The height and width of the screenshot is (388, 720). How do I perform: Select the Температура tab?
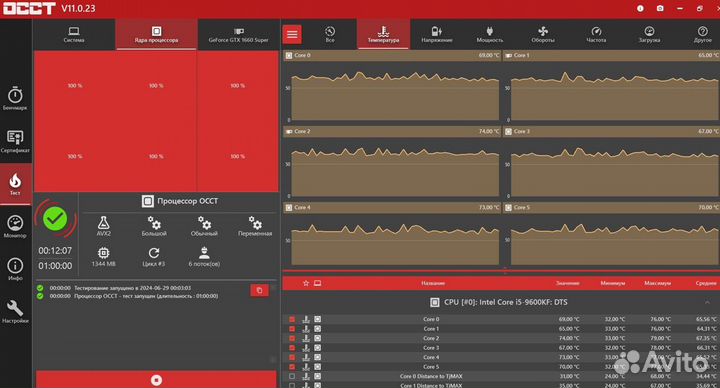(383, 34)
